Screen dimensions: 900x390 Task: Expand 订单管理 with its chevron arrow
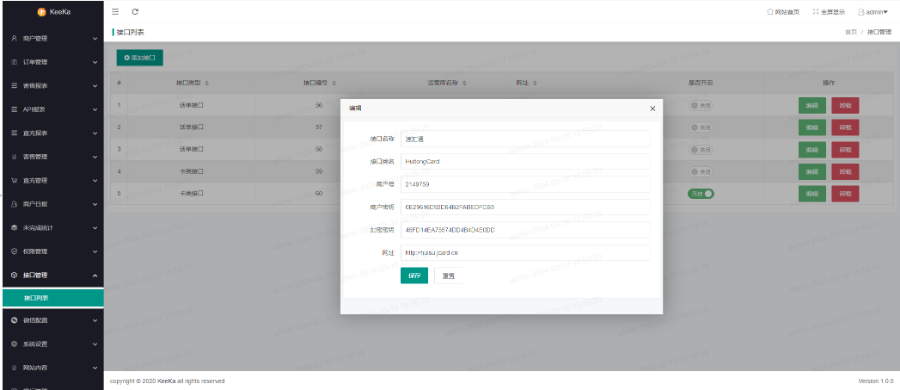pos(95,62)
